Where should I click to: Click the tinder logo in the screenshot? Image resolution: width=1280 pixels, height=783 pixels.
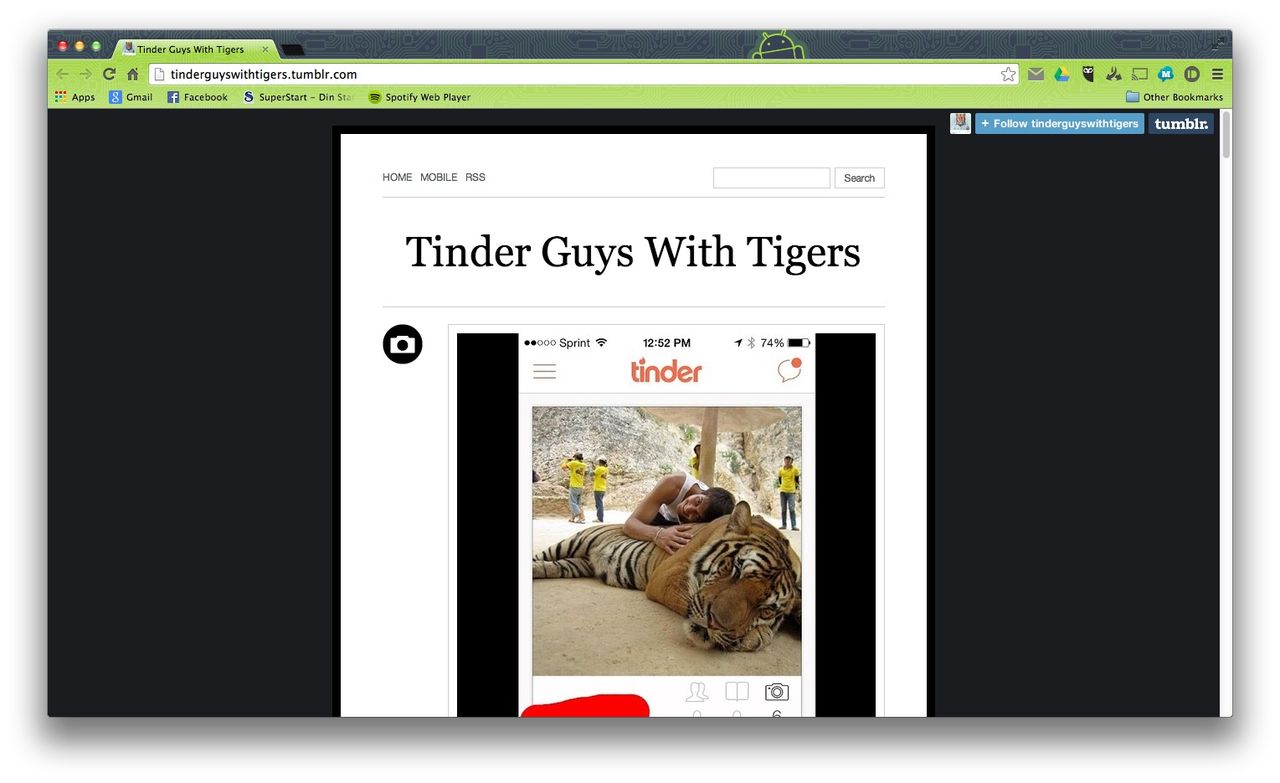point(666,371)
